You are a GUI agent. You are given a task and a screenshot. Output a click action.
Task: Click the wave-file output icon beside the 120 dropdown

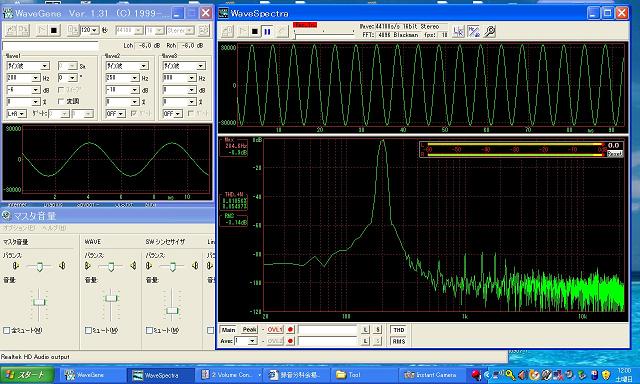click(72, 30)
